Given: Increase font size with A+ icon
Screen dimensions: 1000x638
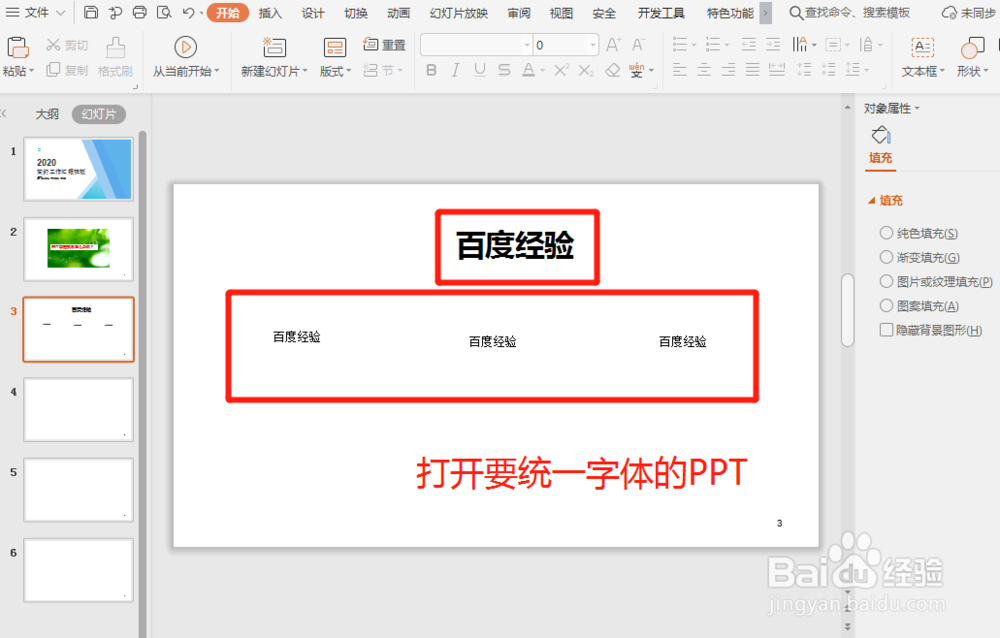Looking at the screenshot, I should (x=614, y=45).
